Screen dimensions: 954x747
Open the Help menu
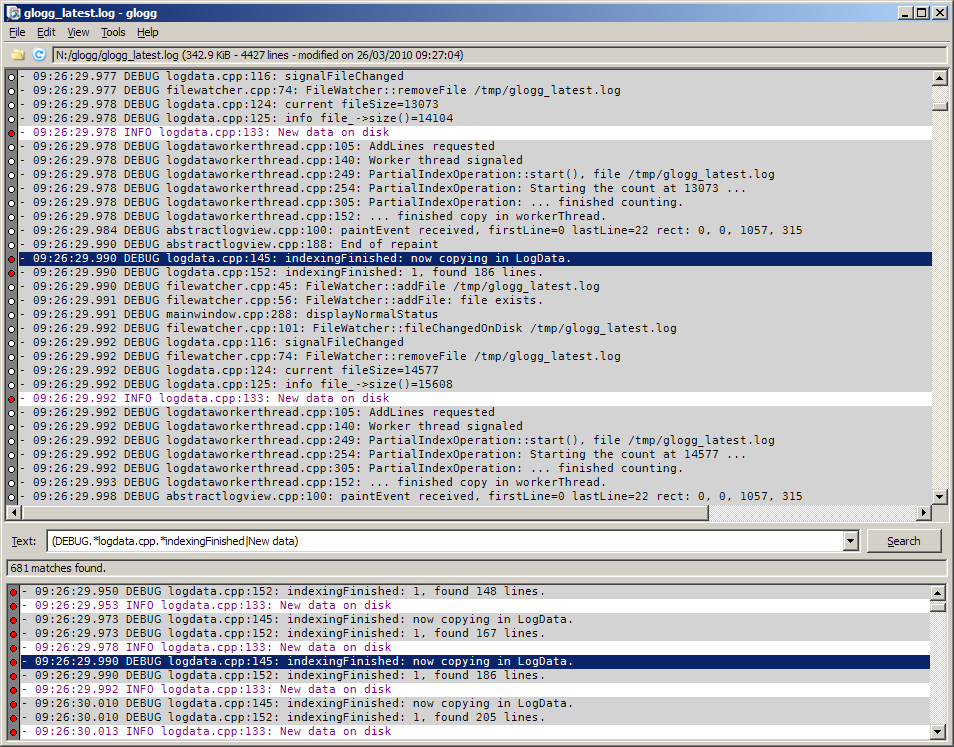click(x=147, y=32)
